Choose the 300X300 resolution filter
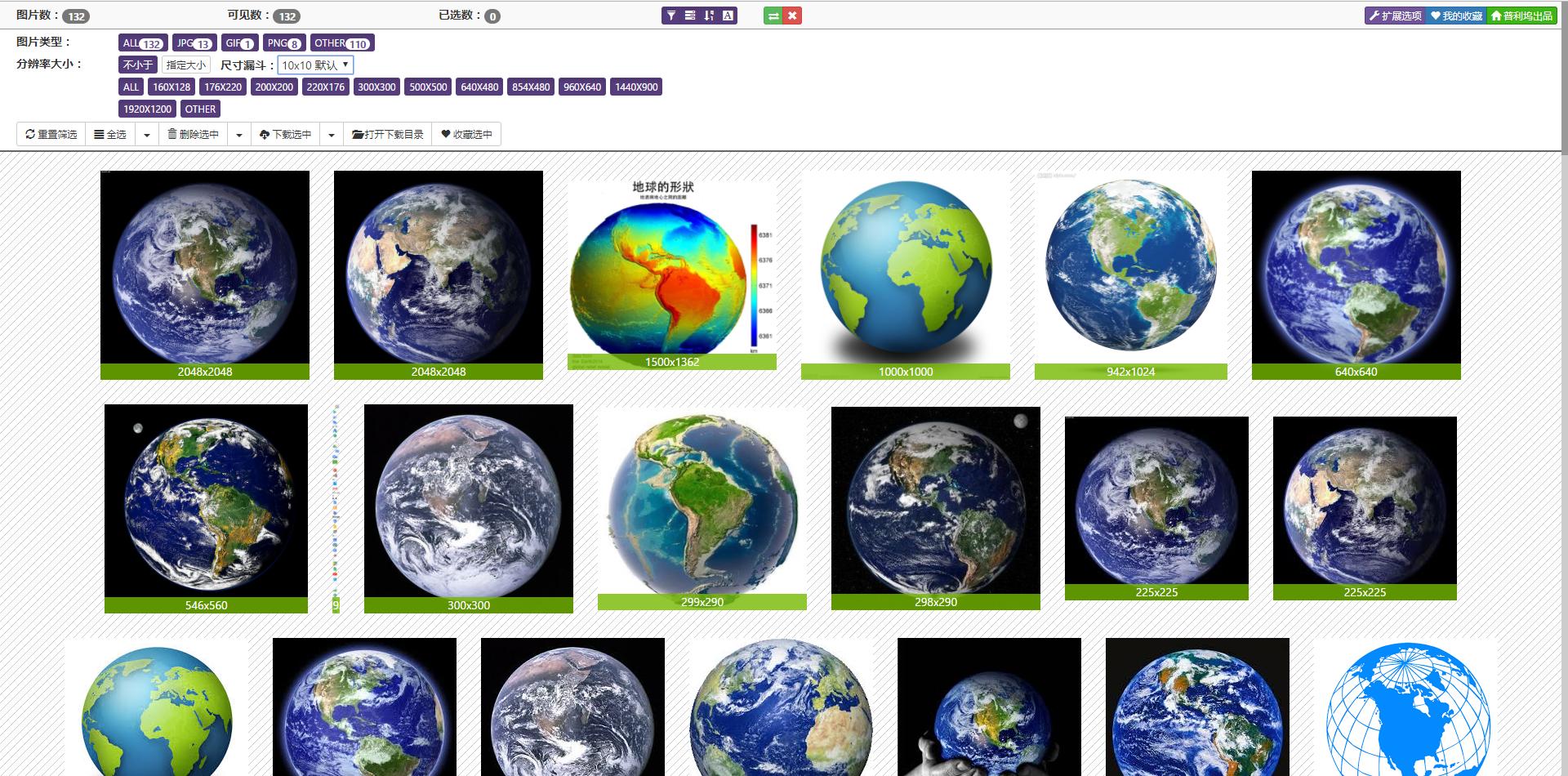This screenshot has height=776, width=1568. click(376, 87)
